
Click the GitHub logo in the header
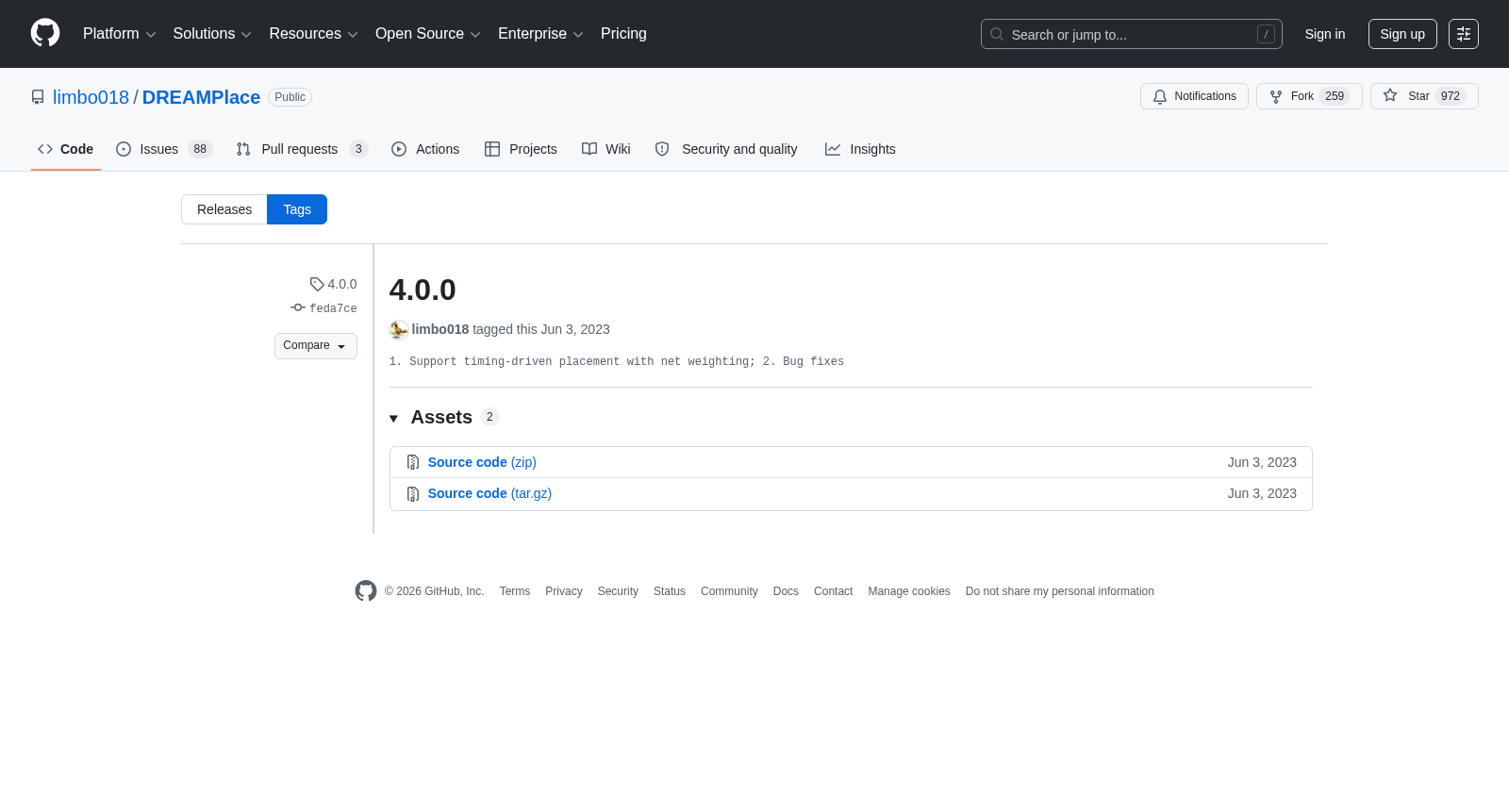point(45,33)
